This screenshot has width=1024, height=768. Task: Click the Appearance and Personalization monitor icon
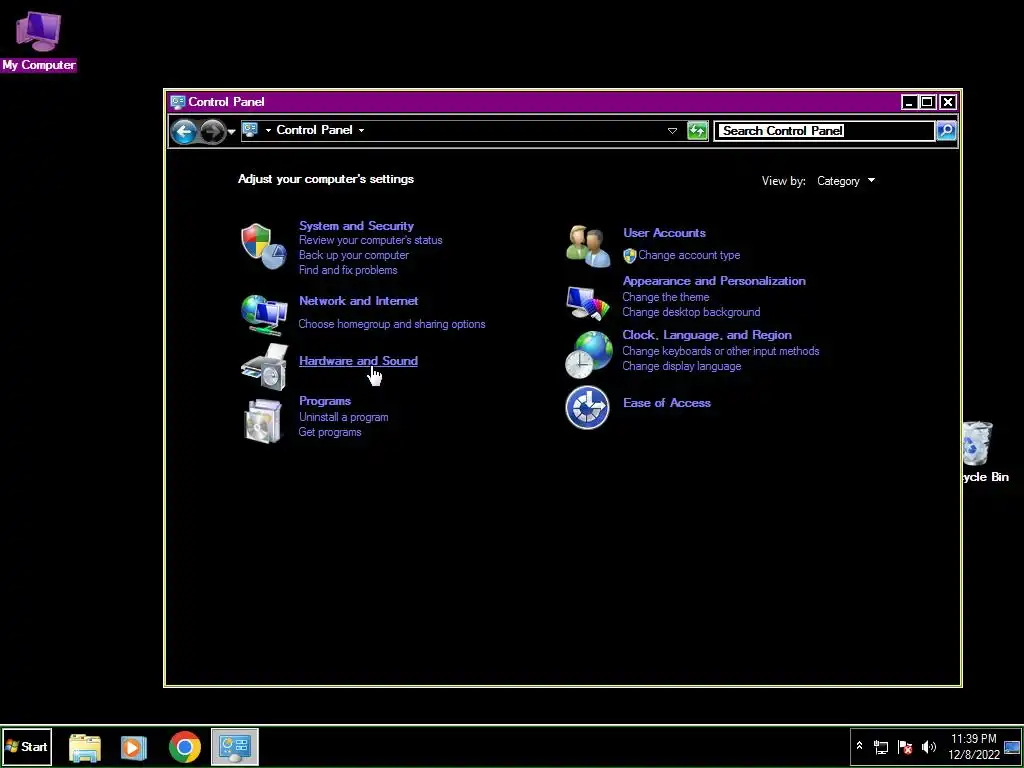(587, 302)
